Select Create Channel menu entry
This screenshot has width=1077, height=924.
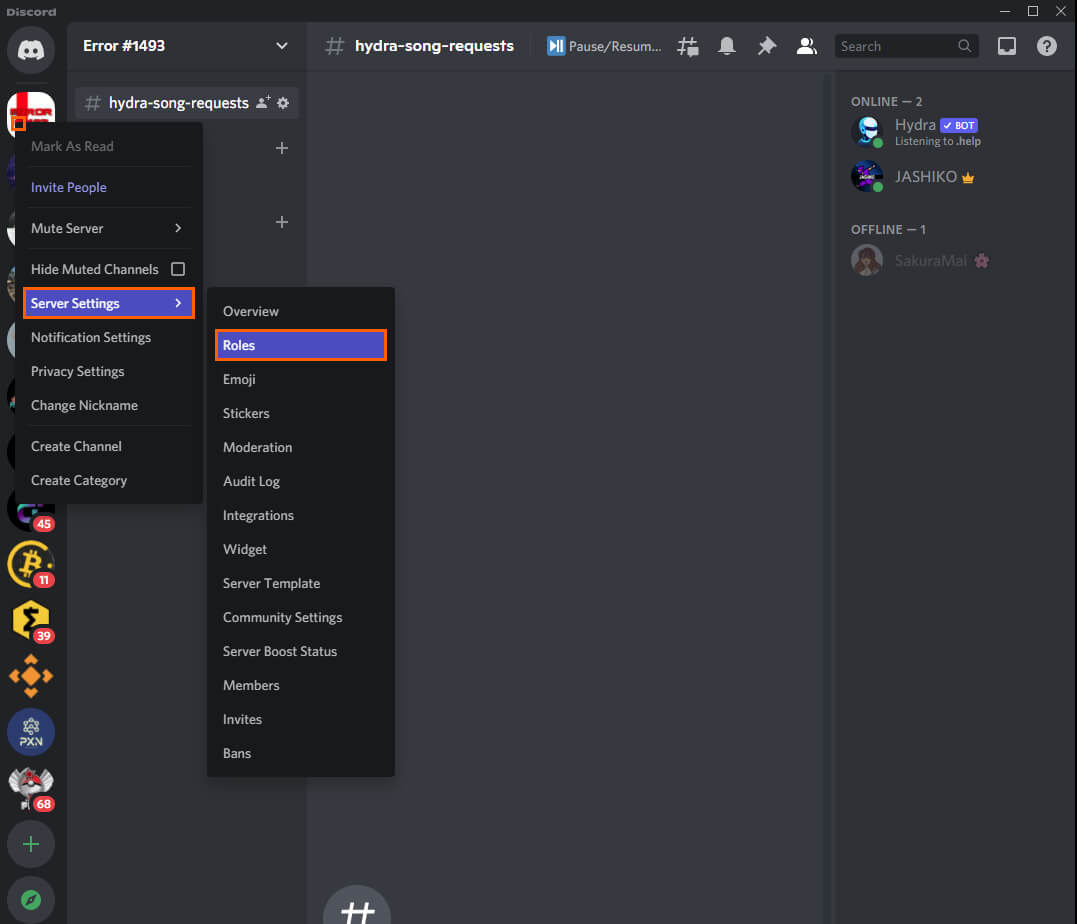pos(109,447)
